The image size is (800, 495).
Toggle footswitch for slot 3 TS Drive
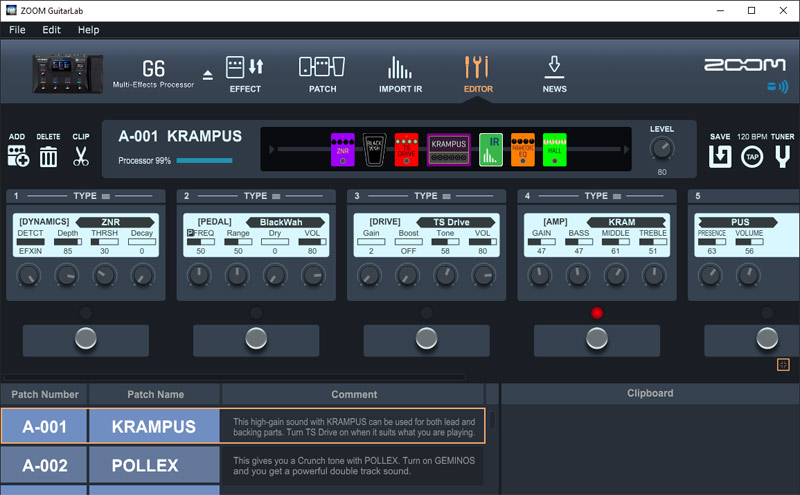(x=427, y=339)
